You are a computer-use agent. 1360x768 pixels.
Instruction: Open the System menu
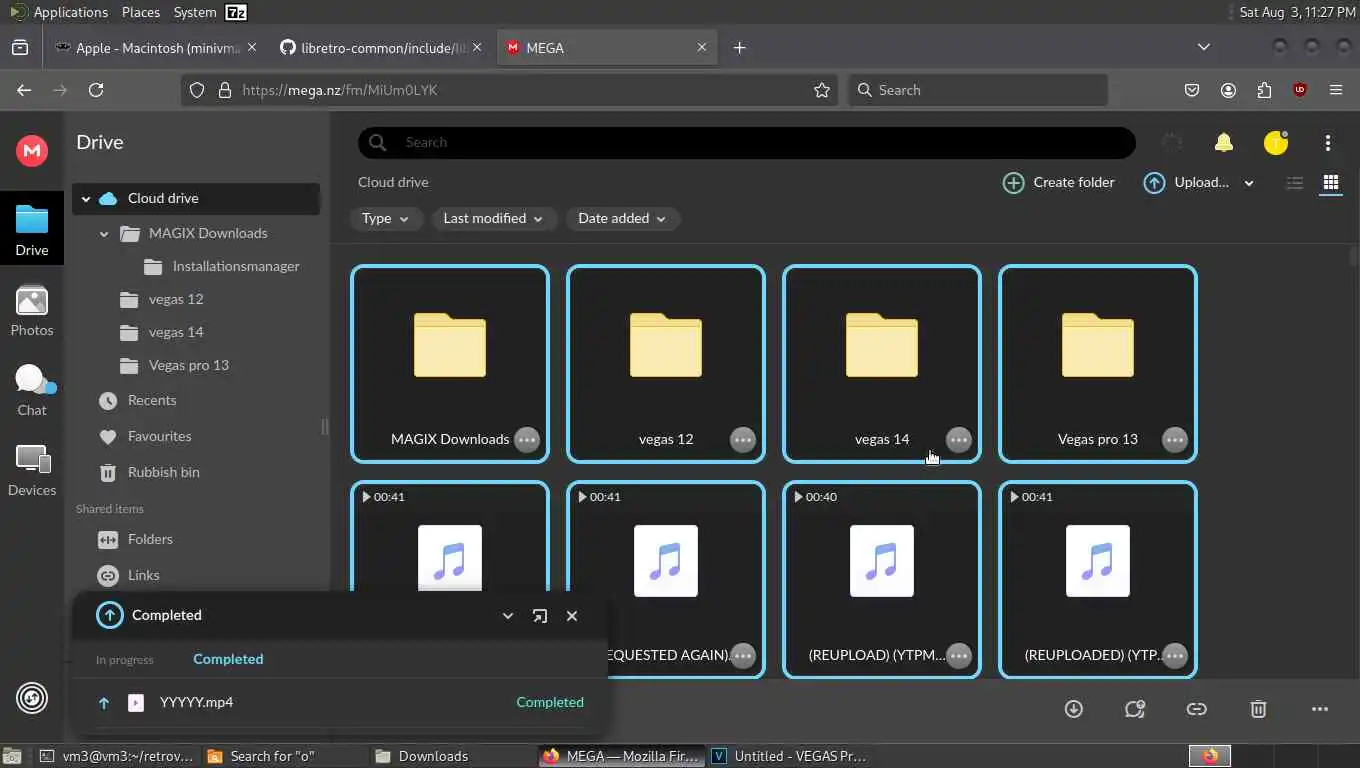pos(195,12)
